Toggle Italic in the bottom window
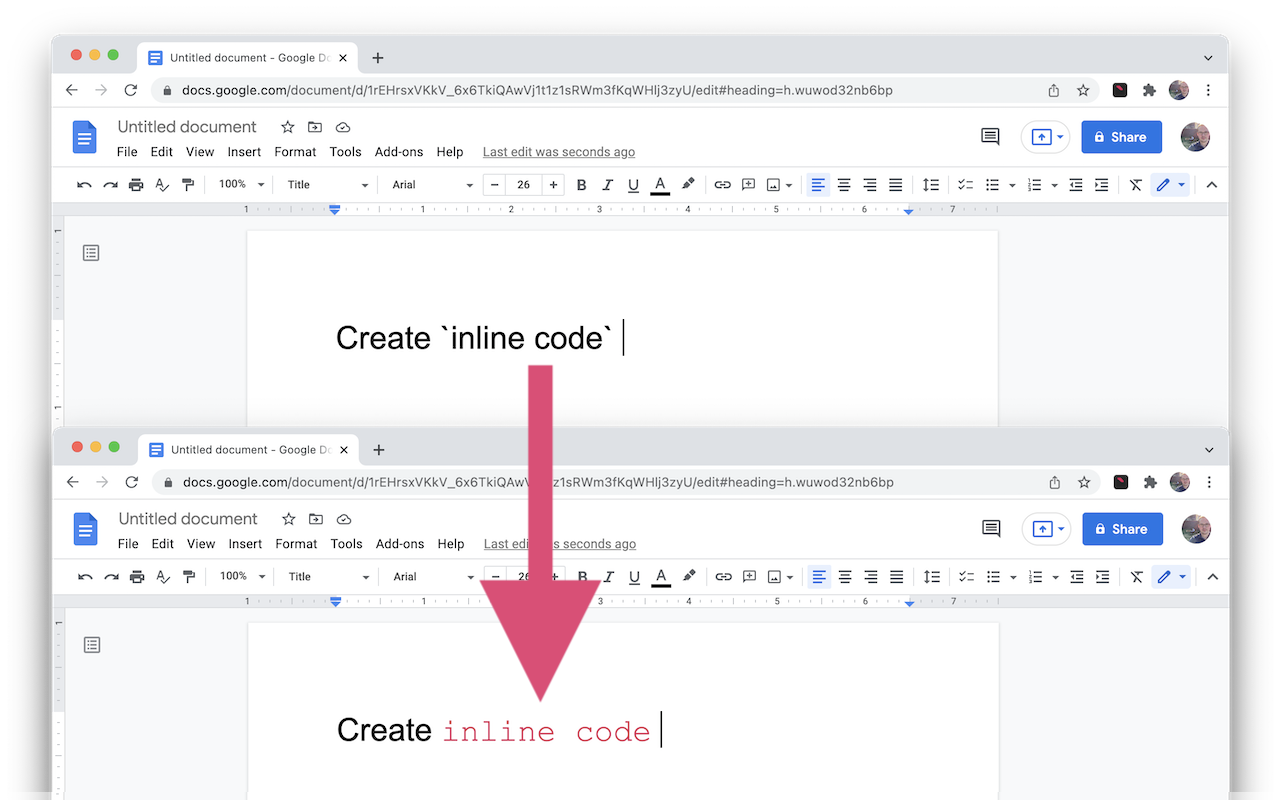Image resolution: width=1280 pixels, height=800 pixels. click(x=608, y=577)
